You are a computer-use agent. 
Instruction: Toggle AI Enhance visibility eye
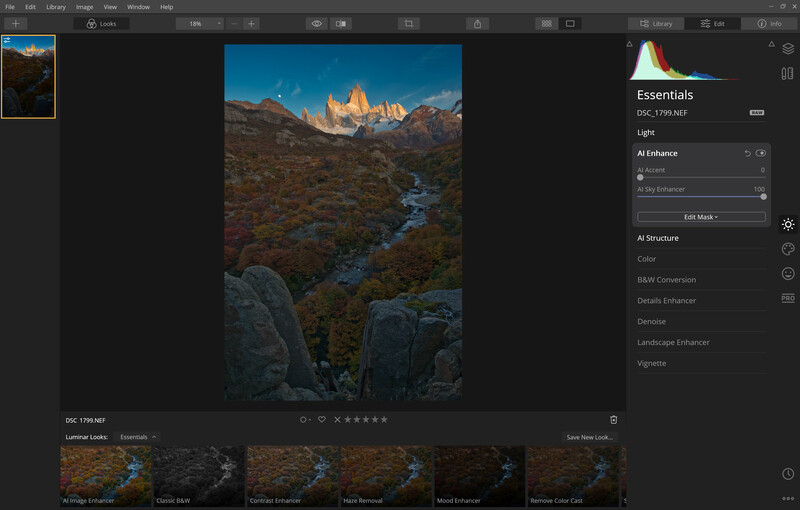click(x=761, y=153)
